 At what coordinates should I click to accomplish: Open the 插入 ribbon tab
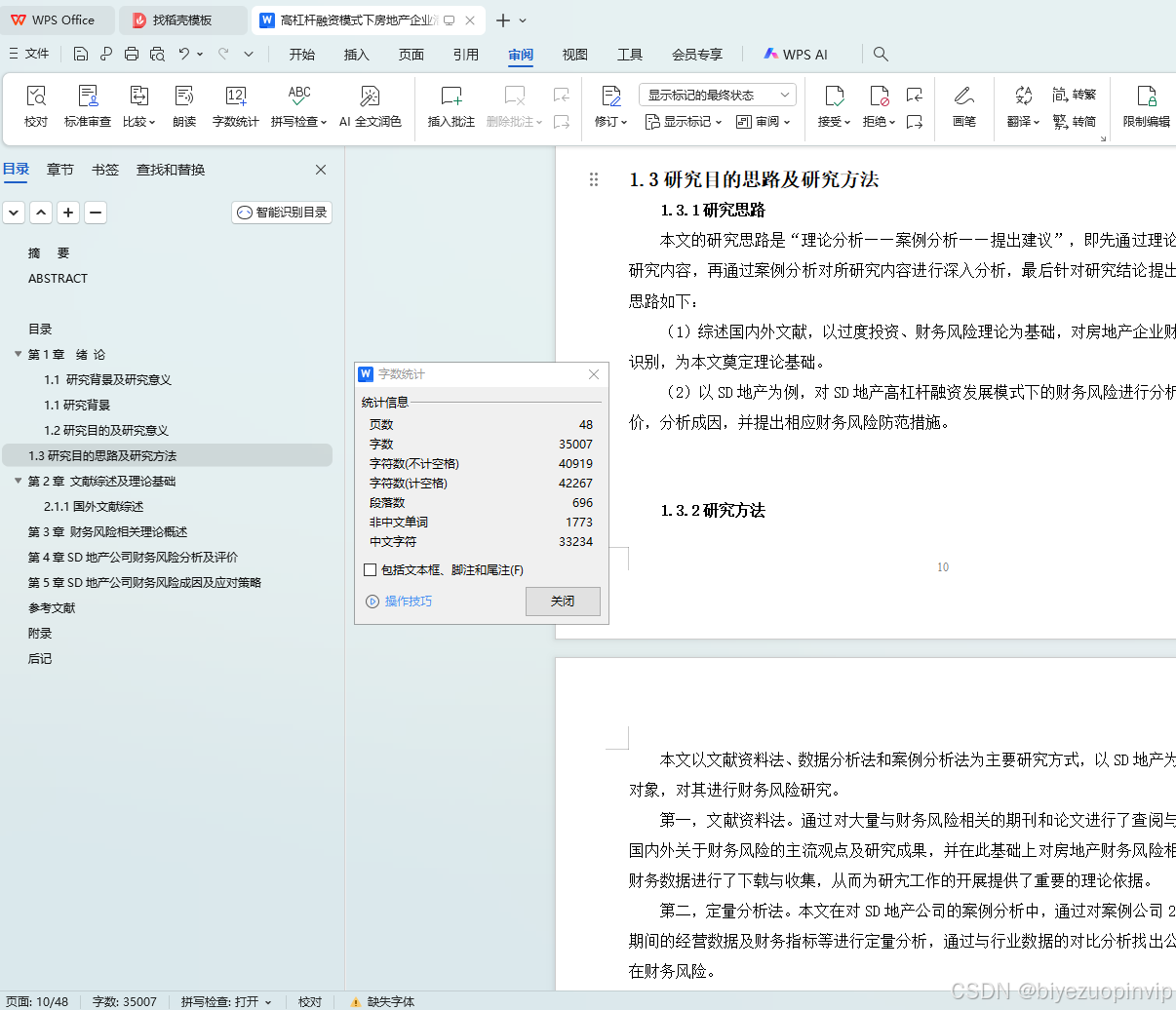tap(357, 55)
